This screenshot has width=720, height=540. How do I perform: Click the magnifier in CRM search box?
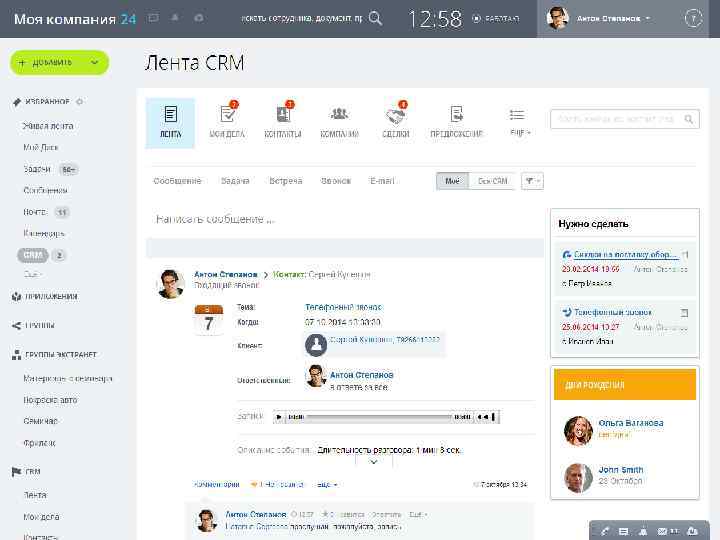tap(688, 119)
